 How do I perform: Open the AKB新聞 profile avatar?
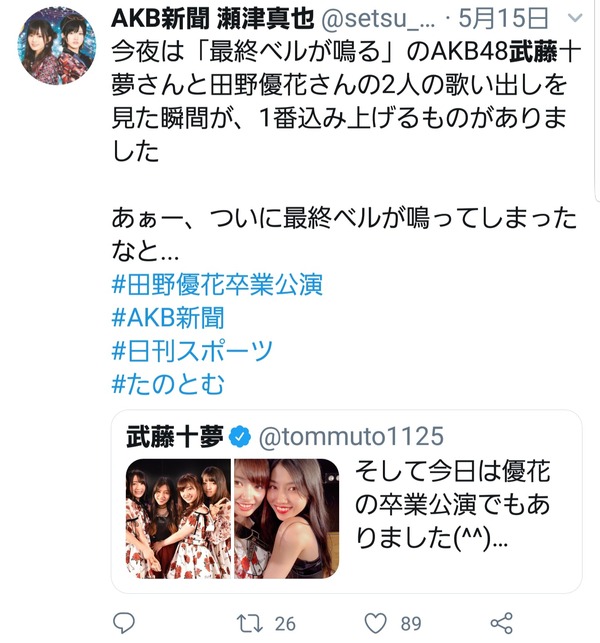57,45
